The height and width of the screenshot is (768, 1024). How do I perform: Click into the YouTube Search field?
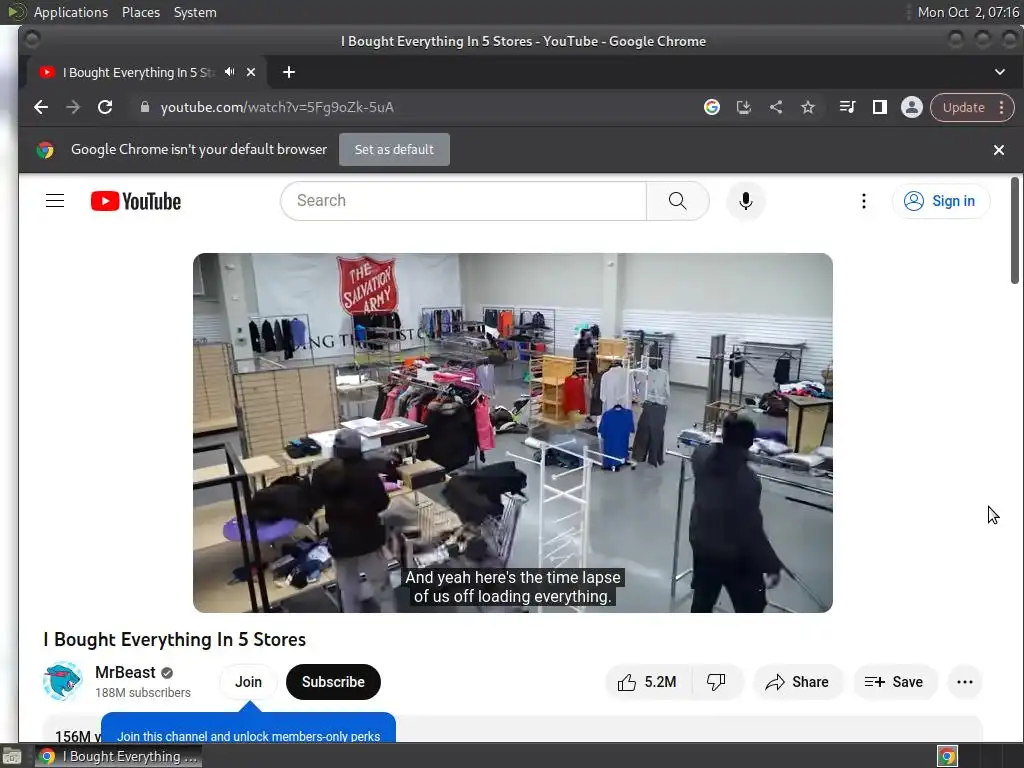(x=463, y=200)
